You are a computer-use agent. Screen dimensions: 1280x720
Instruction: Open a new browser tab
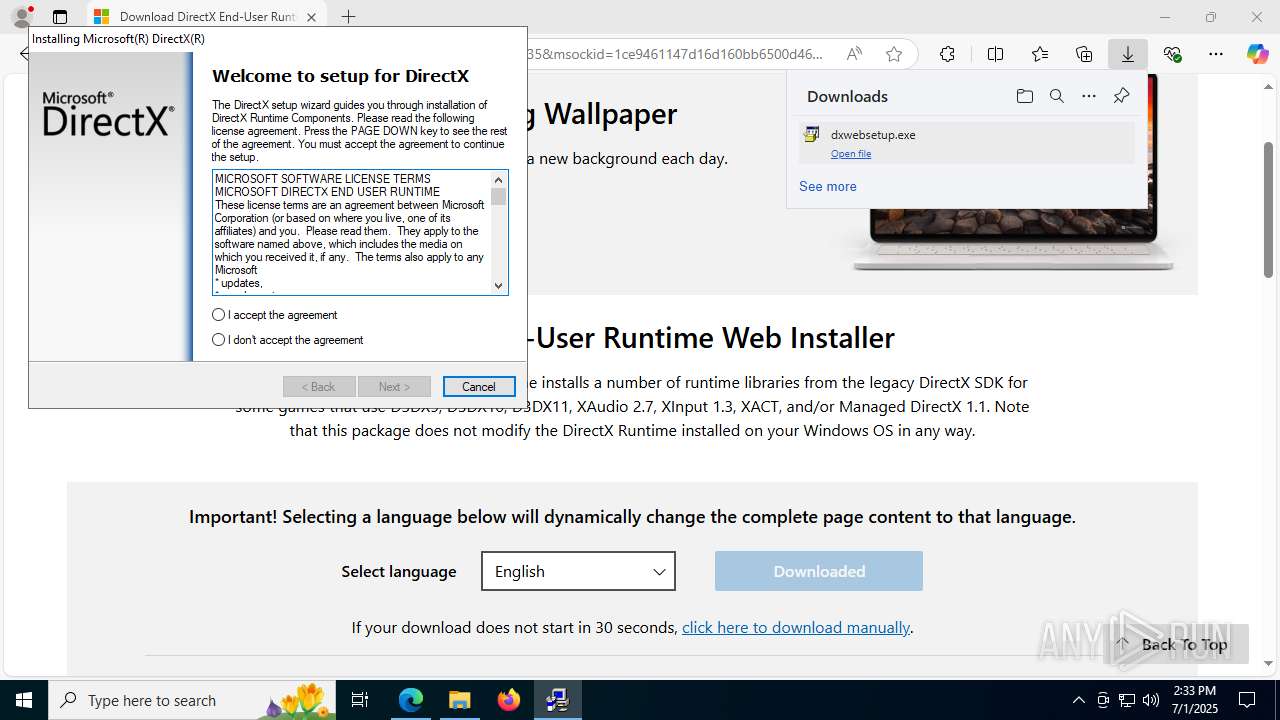[348, 17]
